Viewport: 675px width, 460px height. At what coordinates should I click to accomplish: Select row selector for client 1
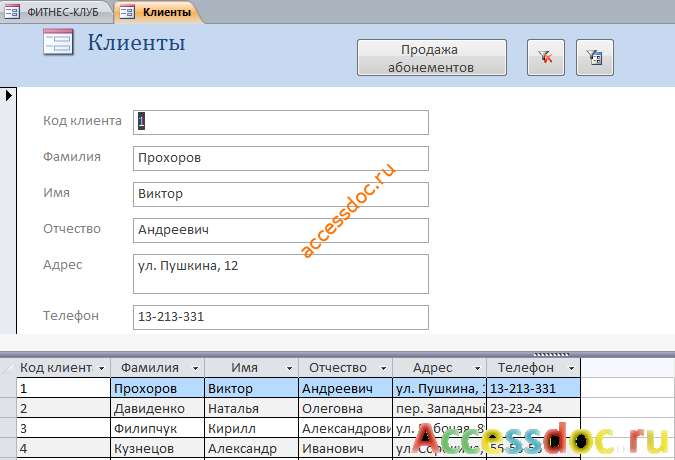tap(8, 388)
